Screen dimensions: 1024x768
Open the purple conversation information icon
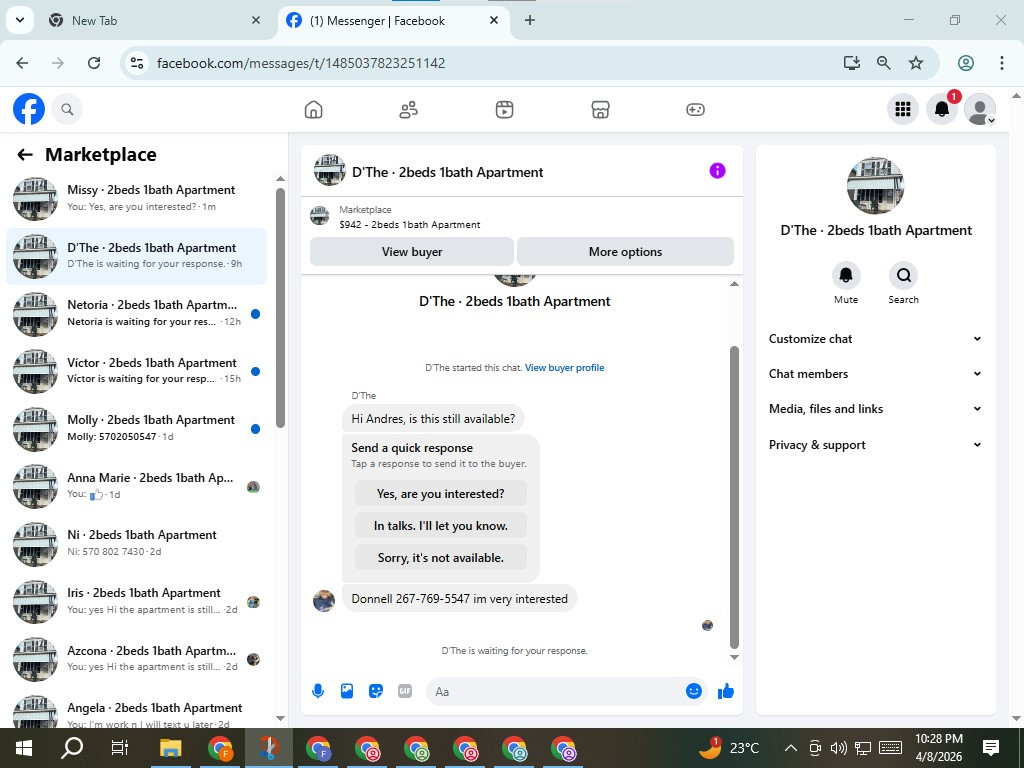coord(717,171)
